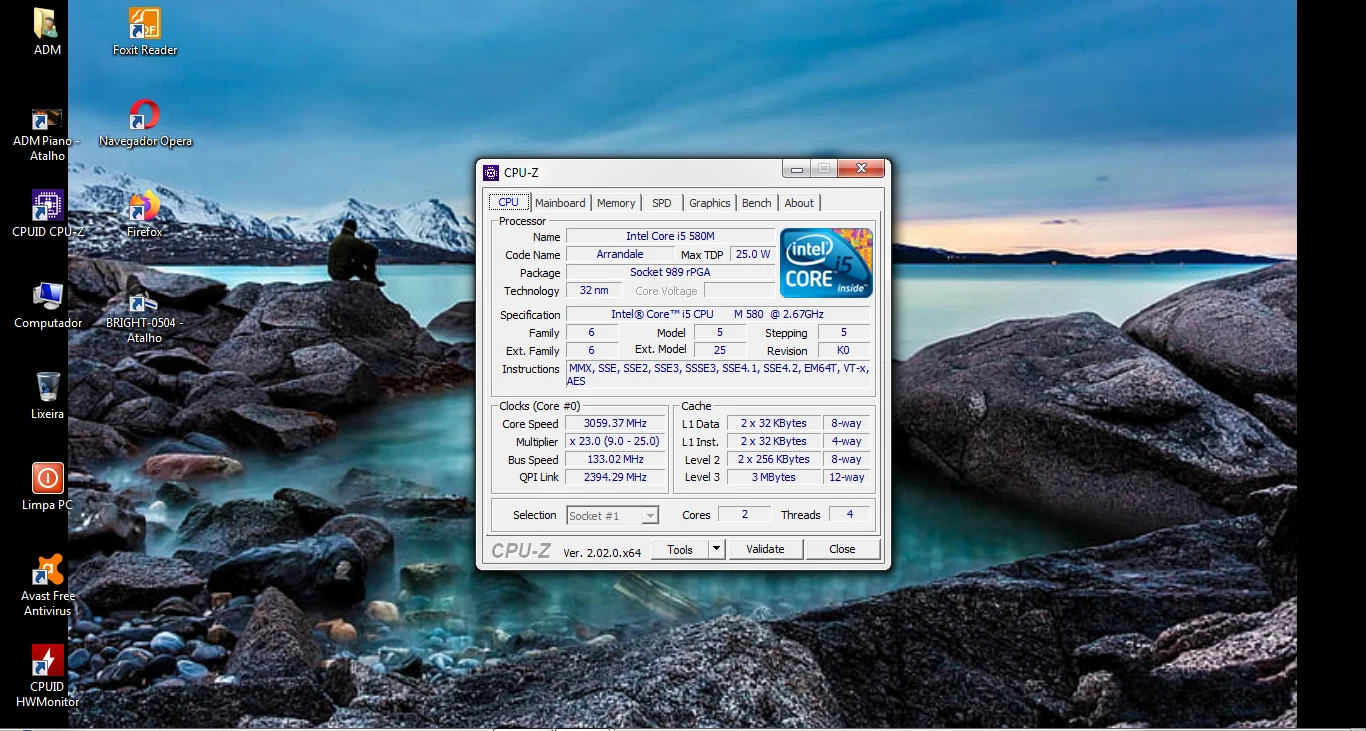This screenshot has height=731, width=1366.
Task: Click the Multiplier value x 23.0
Action: coord(615,441)
